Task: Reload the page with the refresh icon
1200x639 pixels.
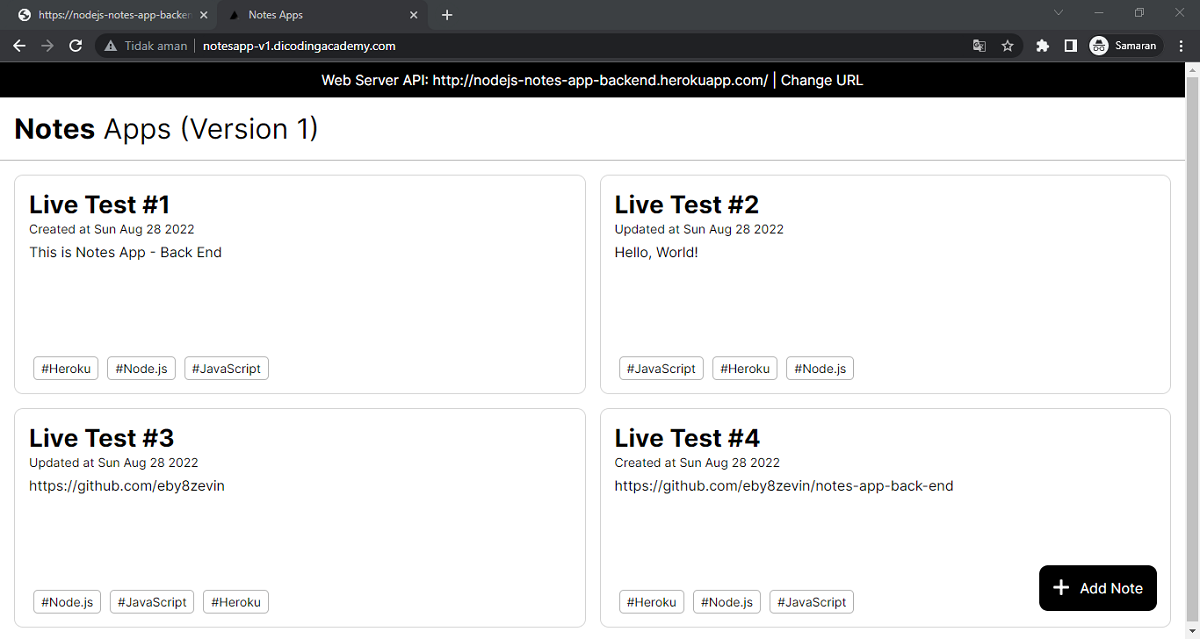Action: [x=75, y=46]
